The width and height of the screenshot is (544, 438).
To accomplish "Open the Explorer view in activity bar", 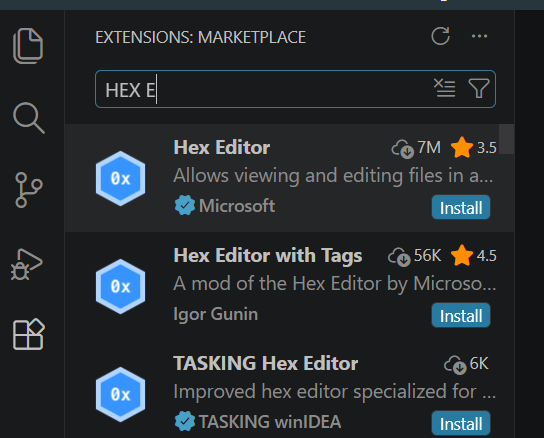I will [x=28, y=46].
